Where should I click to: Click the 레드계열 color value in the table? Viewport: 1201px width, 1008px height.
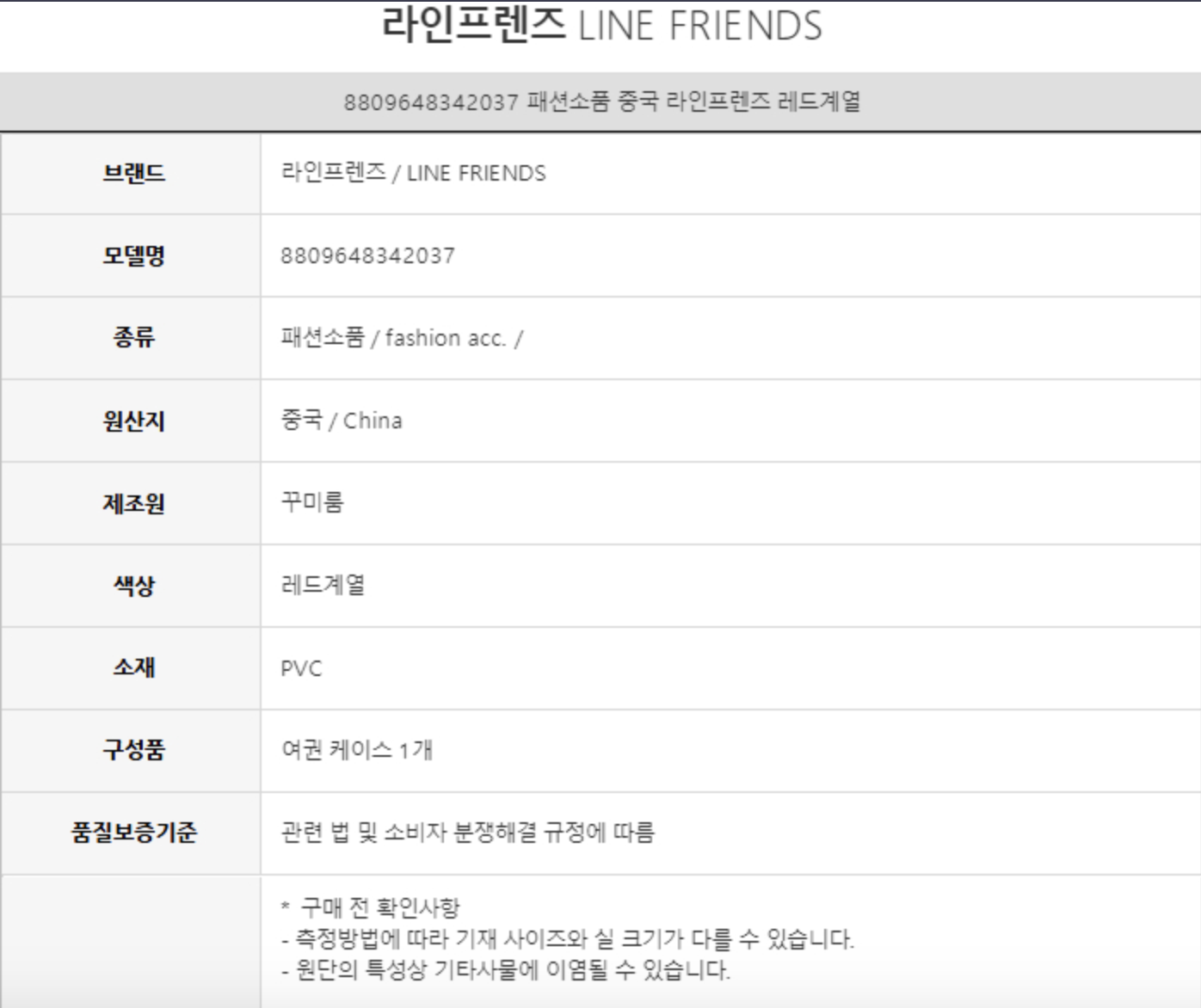tap(323, 586)
